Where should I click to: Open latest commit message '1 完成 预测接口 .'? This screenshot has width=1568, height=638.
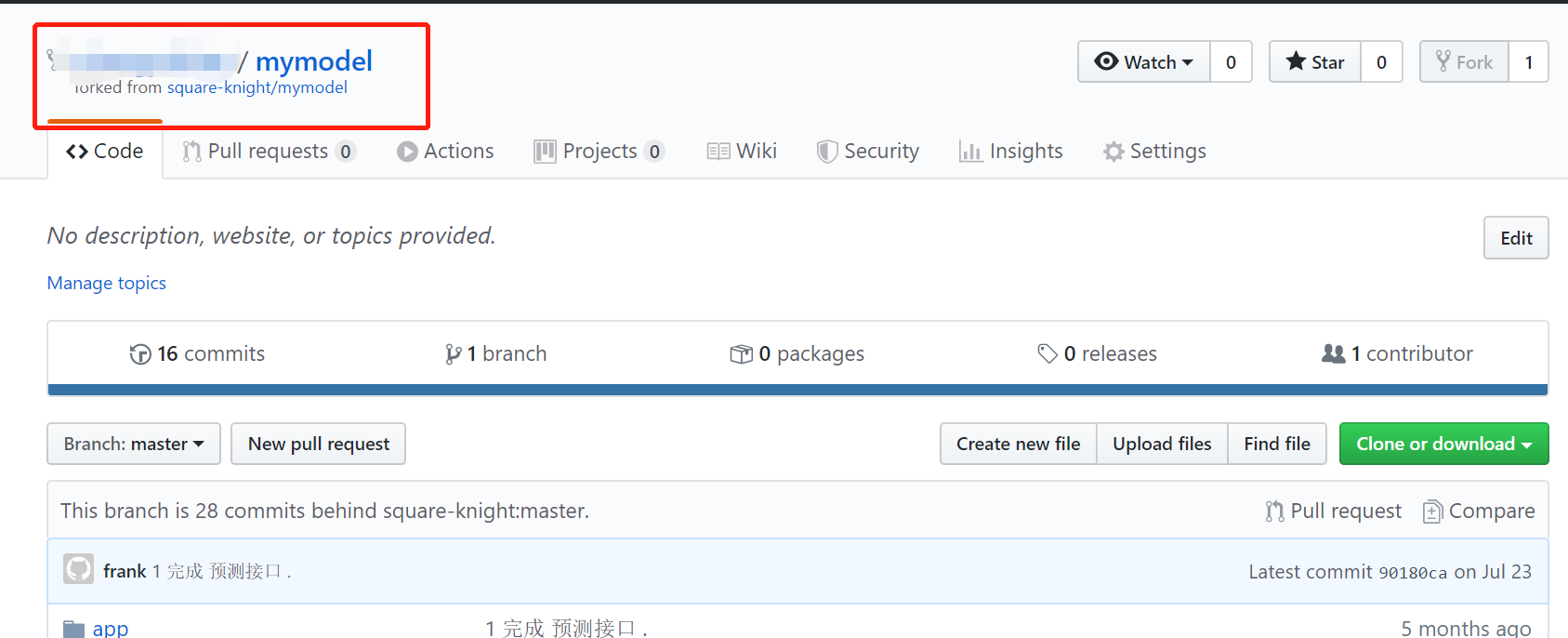point(222,571)
